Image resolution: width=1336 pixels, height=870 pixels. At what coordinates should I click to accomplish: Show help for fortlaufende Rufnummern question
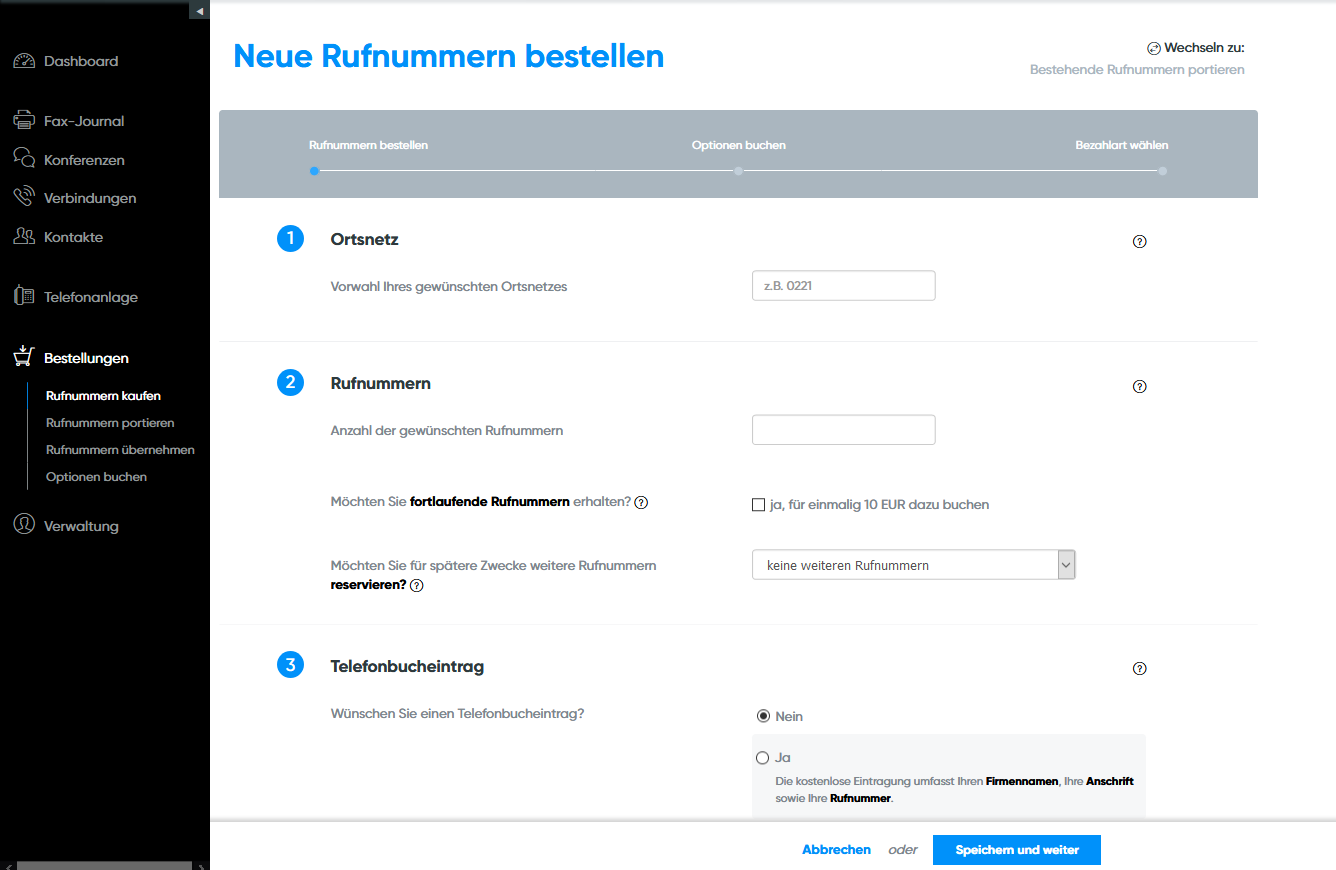[x=642, y=503]
